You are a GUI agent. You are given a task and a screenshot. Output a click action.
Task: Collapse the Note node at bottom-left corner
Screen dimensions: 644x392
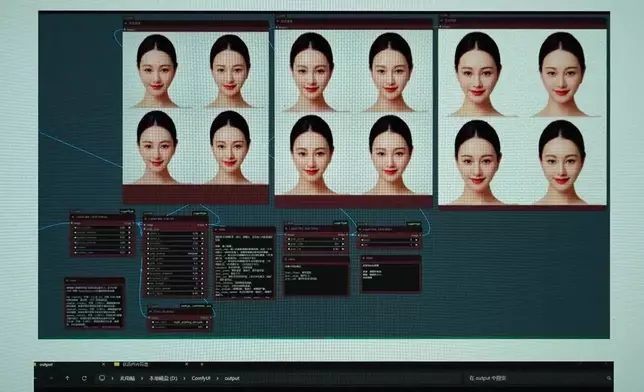pyautogui.click(x=67, y=281)
